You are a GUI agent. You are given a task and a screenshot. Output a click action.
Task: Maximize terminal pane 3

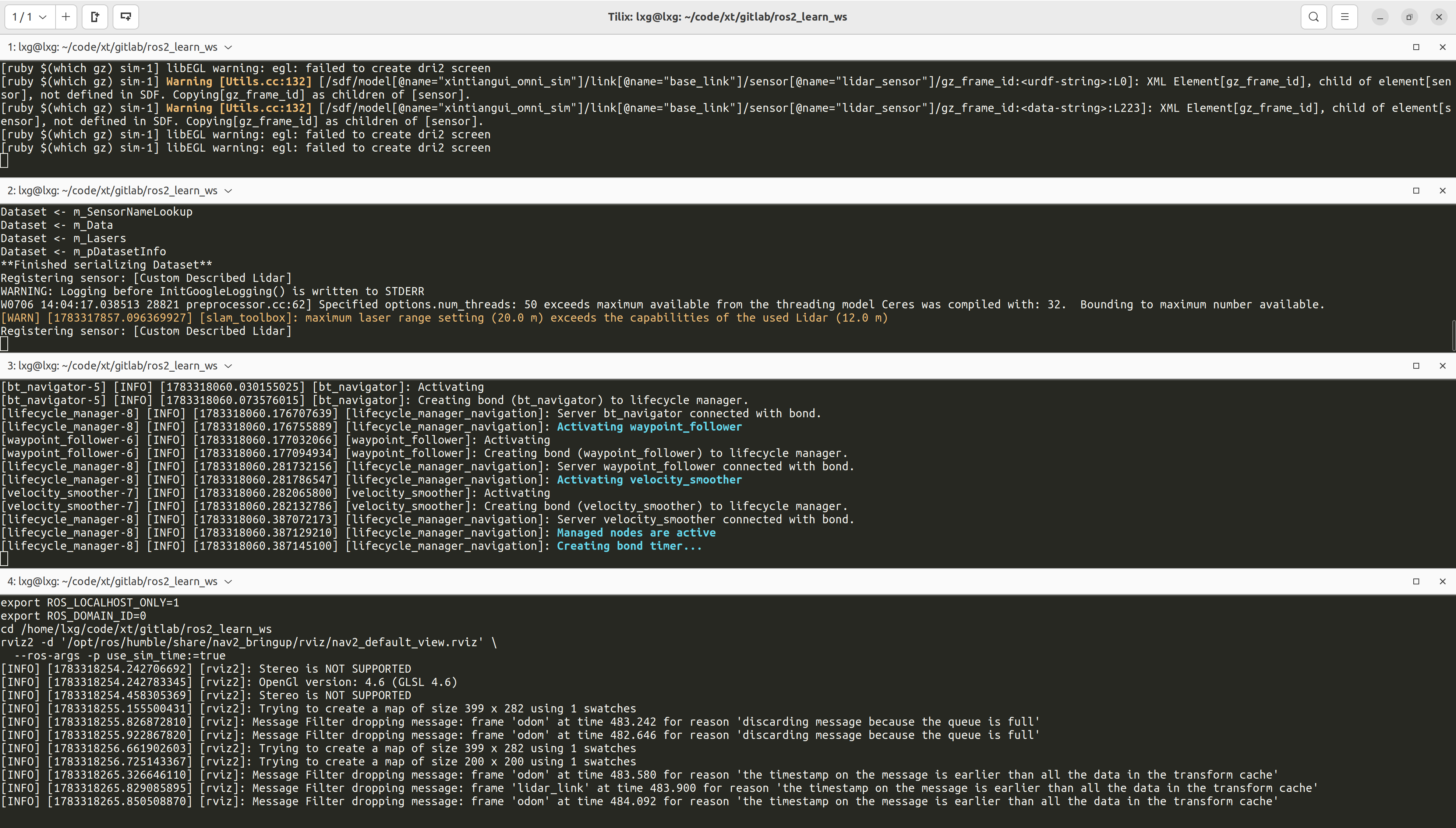(1416, 366)
